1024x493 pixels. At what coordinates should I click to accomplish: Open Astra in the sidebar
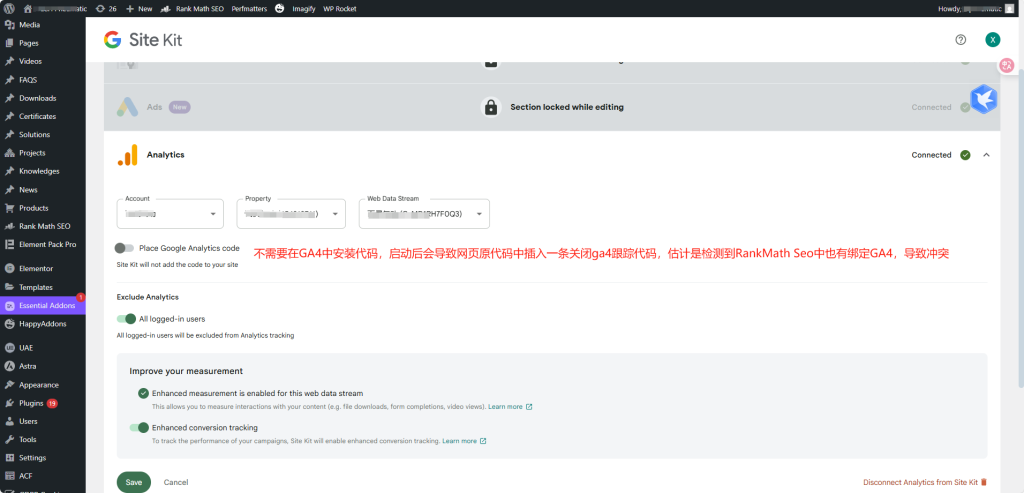pos(42,366)
